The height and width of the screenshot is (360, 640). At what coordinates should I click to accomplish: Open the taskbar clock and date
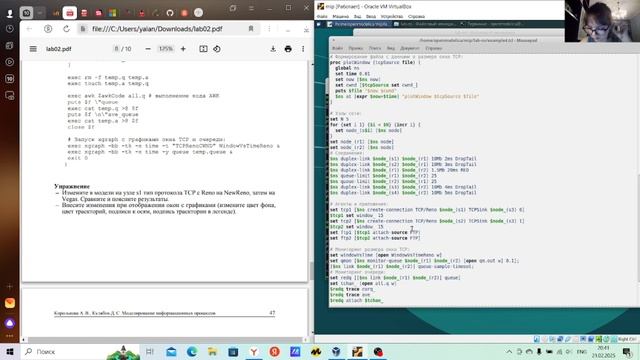[x=603, y=351]
